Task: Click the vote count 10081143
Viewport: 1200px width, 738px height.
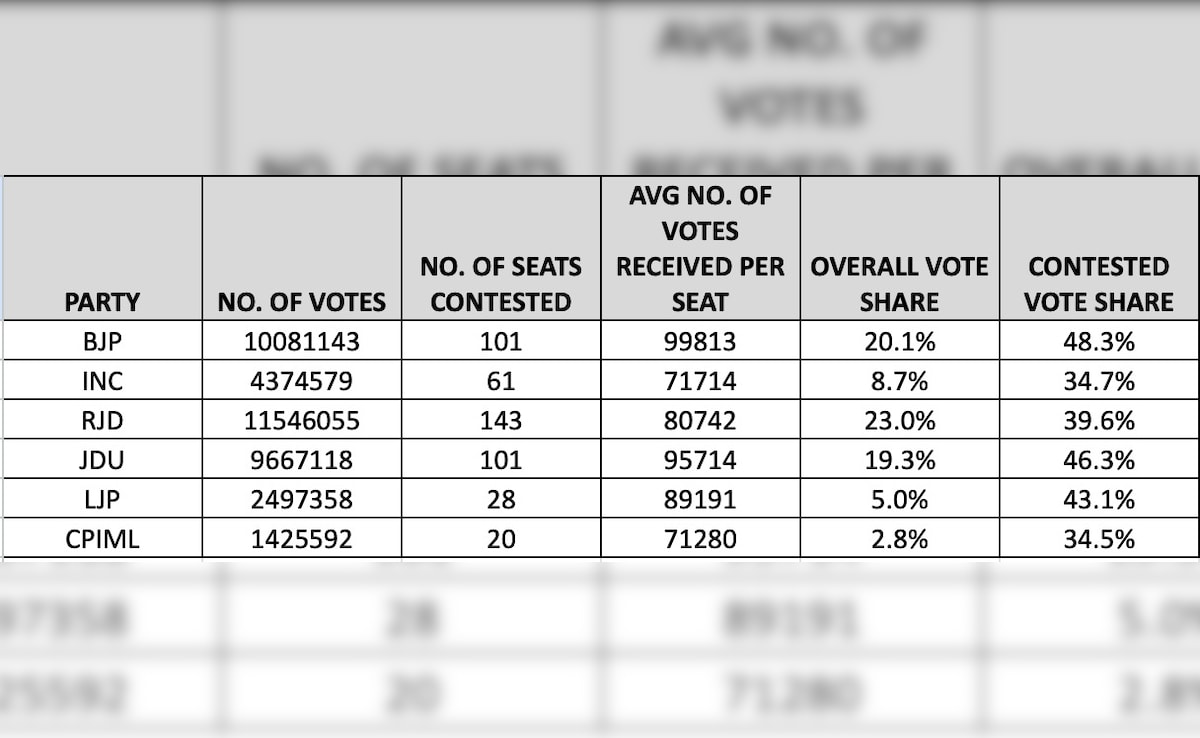Action: (x=301, y=341)
